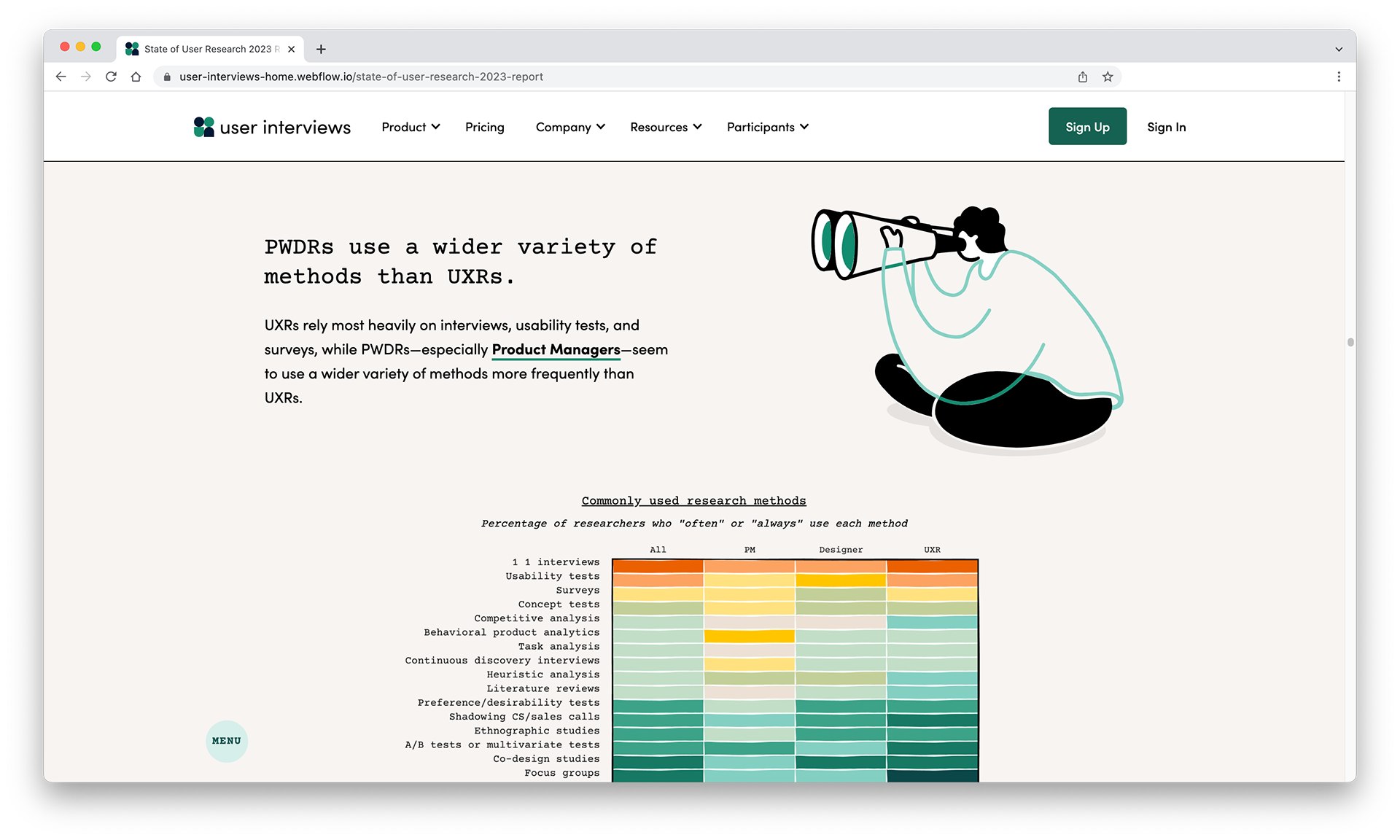Bookmark page with star icon
The image size is (1400, 840).
pos(1108,77)
